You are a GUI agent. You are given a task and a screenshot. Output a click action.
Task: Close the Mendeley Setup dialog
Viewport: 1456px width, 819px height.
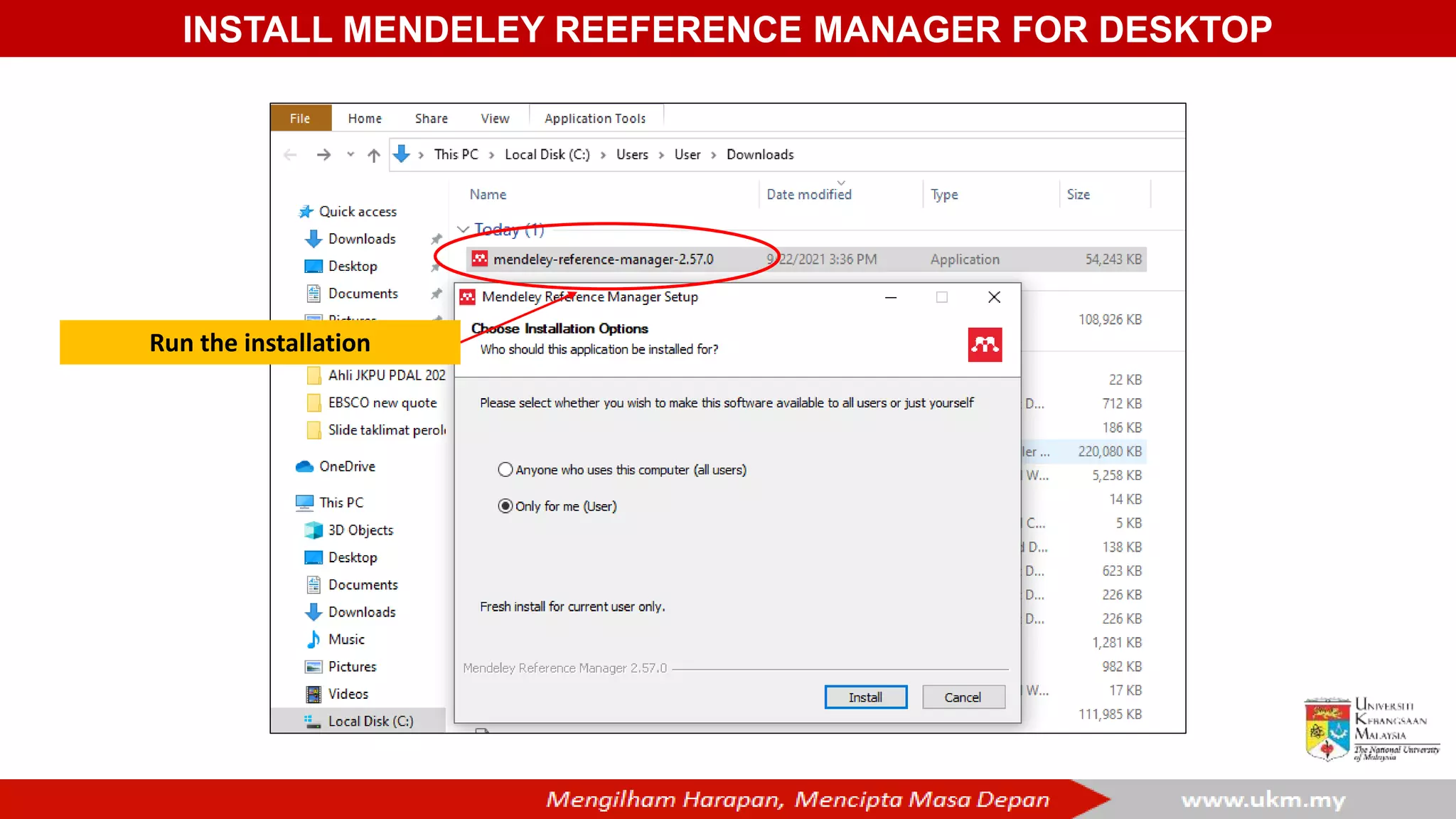click(994, 297)
